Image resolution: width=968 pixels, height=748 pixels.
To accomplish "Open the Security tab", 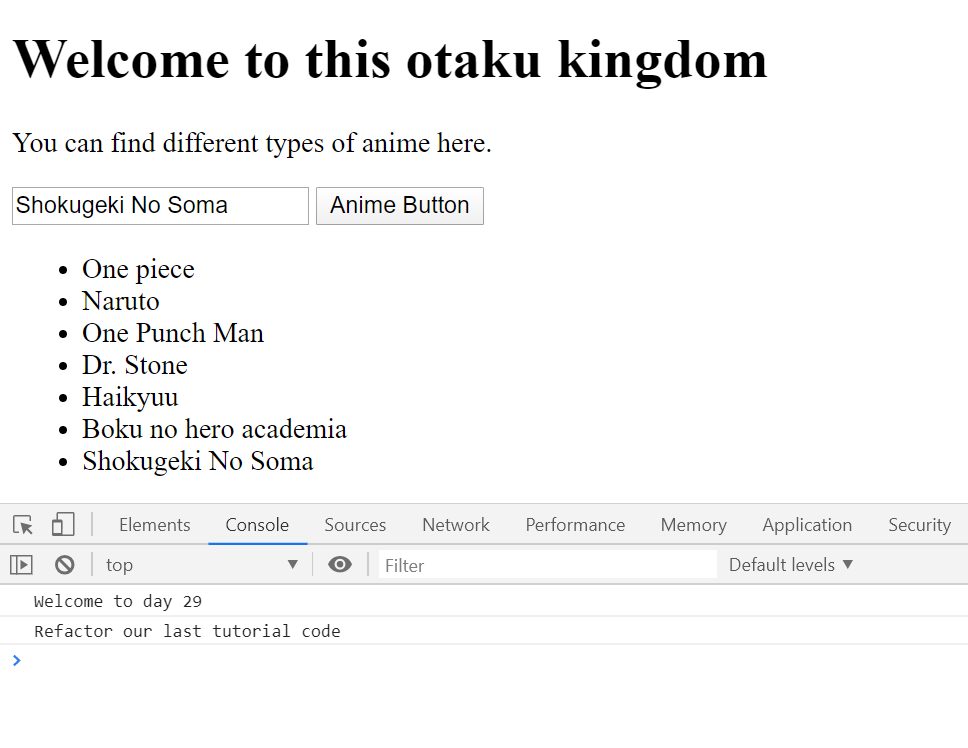I will pos(919,525).
